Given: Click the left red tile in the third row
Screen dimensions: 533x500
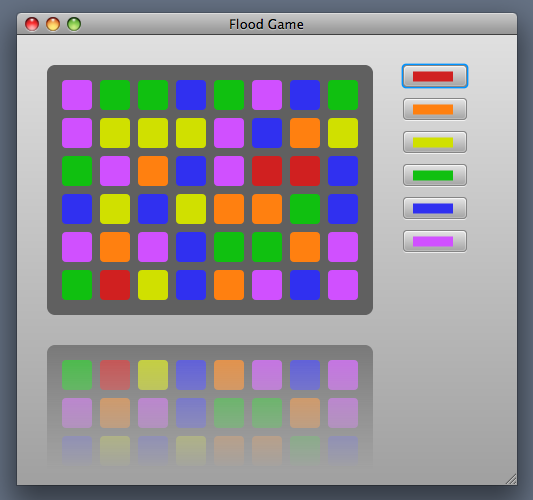Looking at the screenshot, I should [267, 171].
